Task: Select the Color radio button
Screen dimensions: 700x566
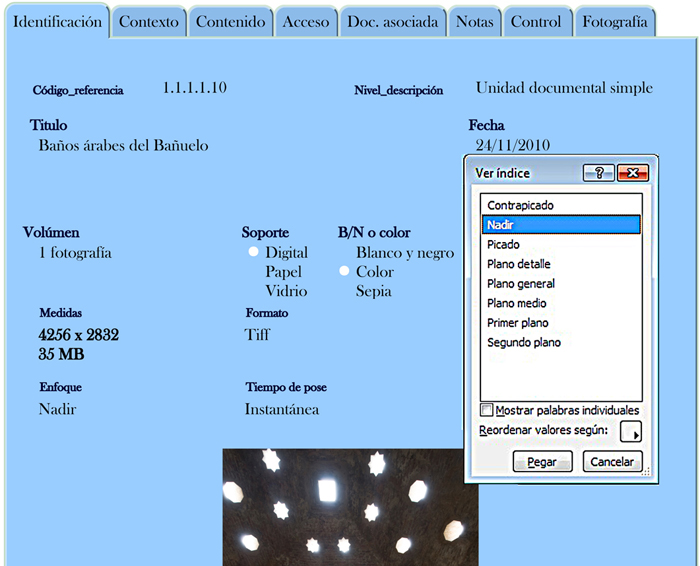Action: [x=344, y=271]
